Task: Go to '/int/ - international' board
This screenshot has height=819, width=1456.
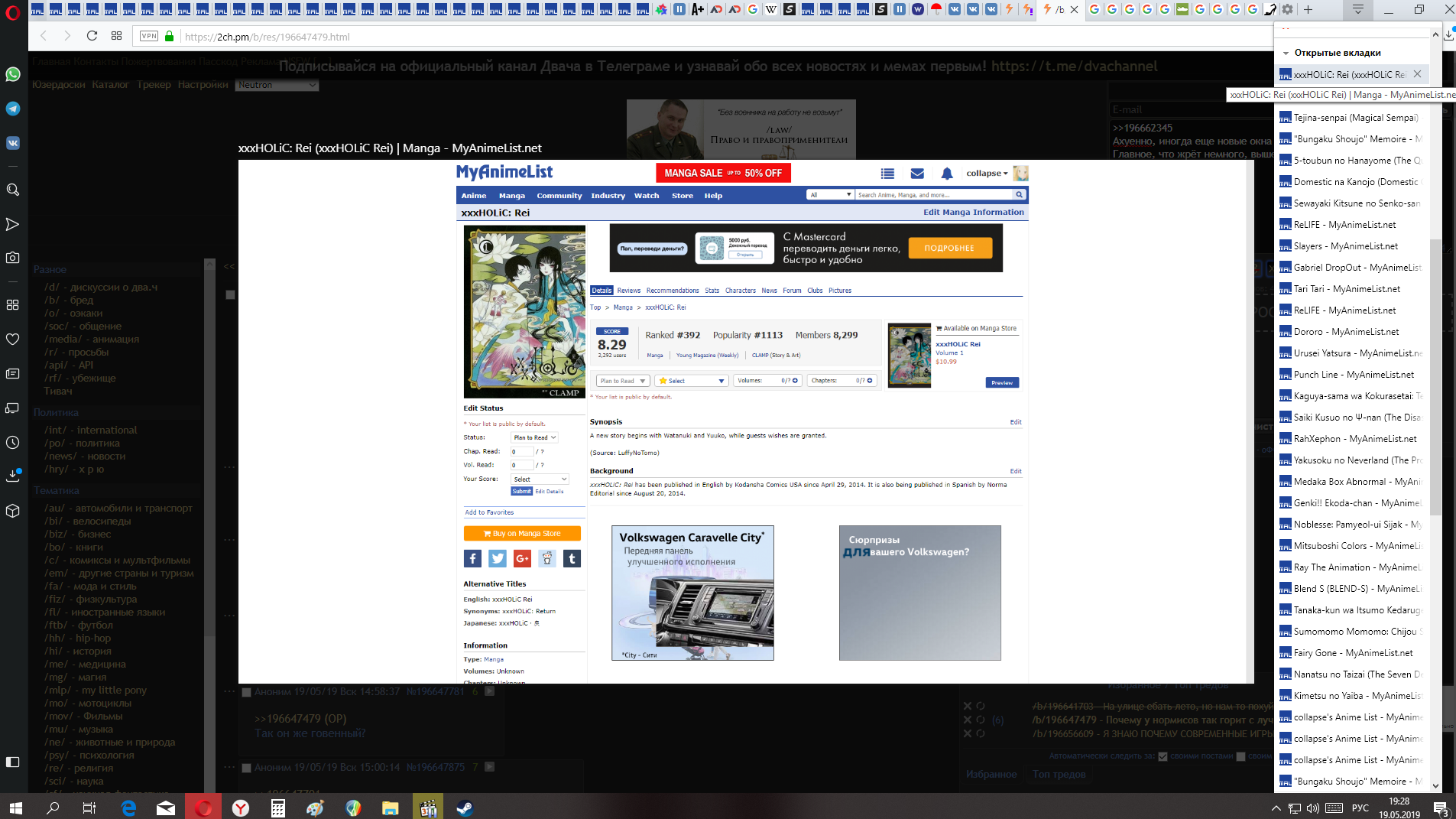Action: [91, 431]
